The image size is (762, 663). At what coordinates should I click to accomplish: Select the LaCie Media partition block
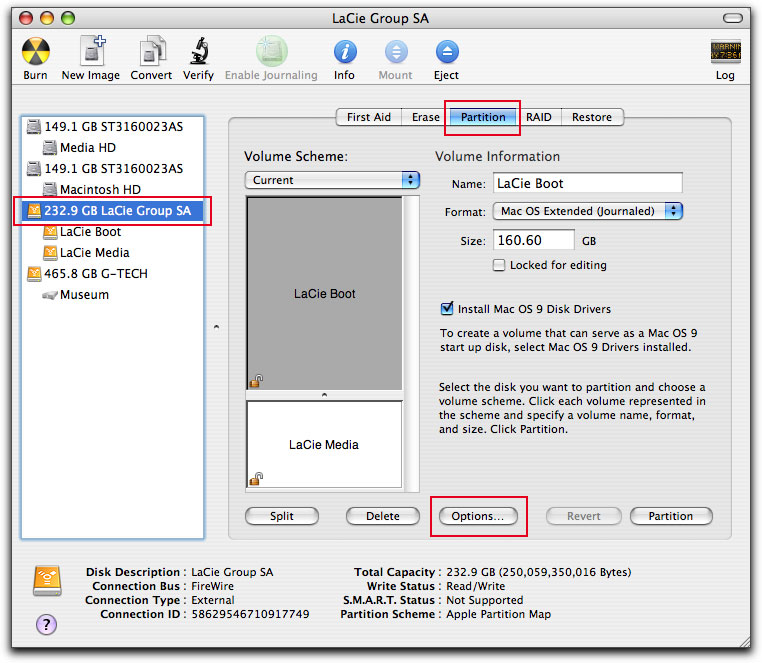pyautogui.click(x=323, y=444)
